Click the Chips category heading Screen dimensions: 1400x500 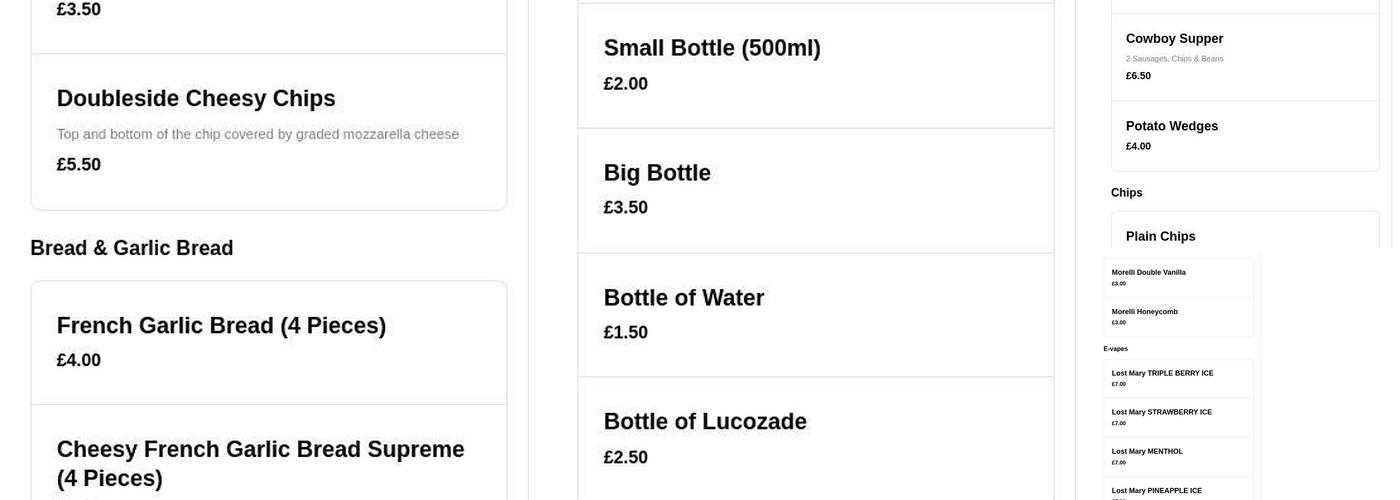point(1126,193)
